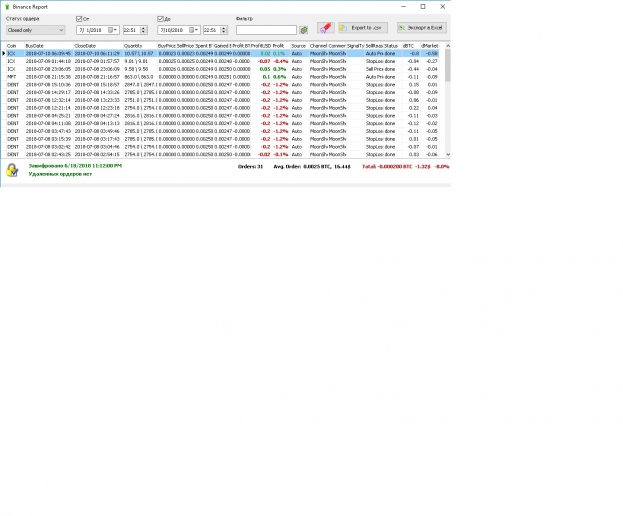Open calendar icon in the До date field
This screenshot has width=623, height=516.
click(x=192, y=30)
